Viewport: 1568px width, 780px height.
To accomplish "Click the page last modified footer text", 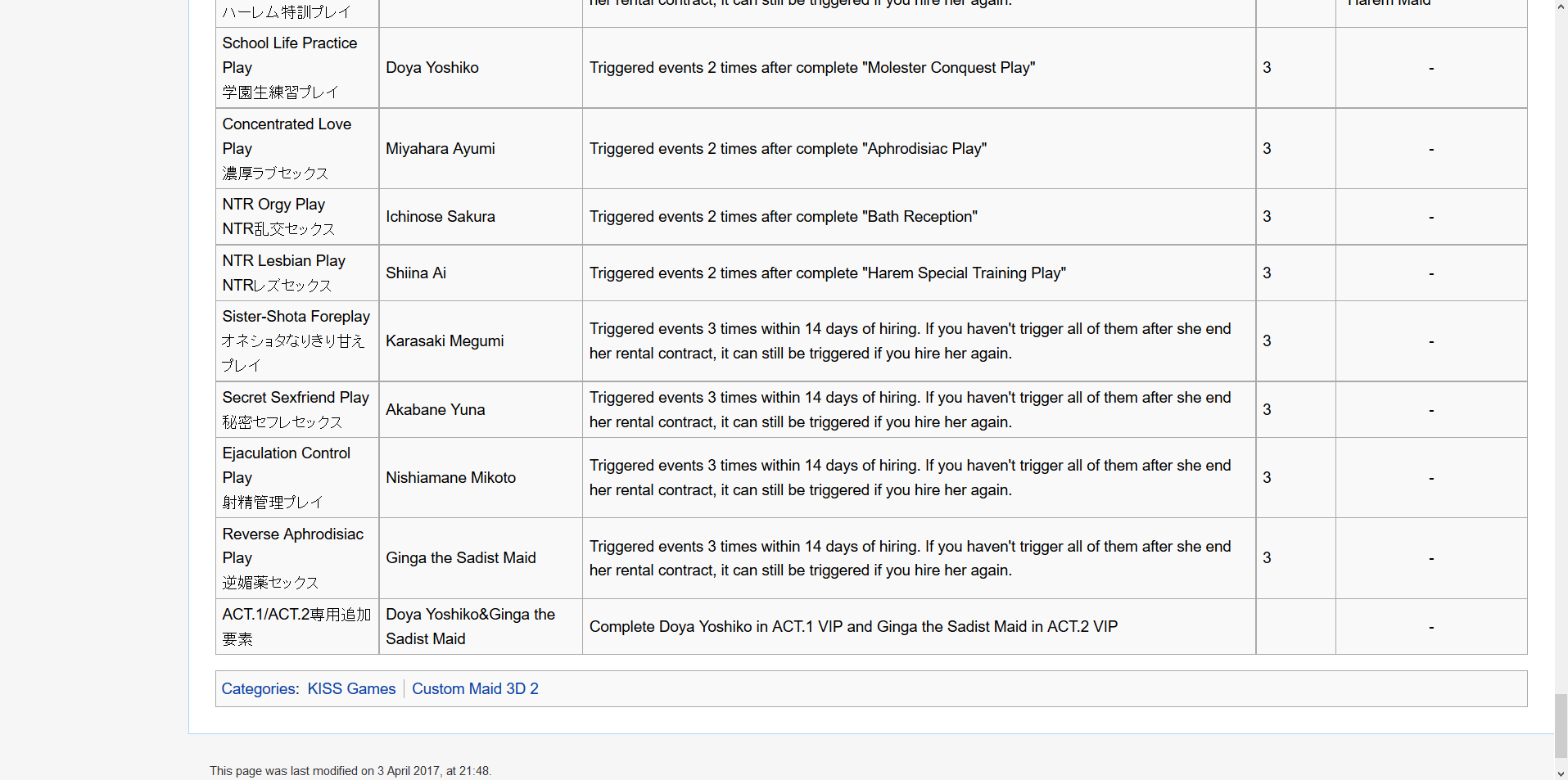I will (x=350, y=771).
